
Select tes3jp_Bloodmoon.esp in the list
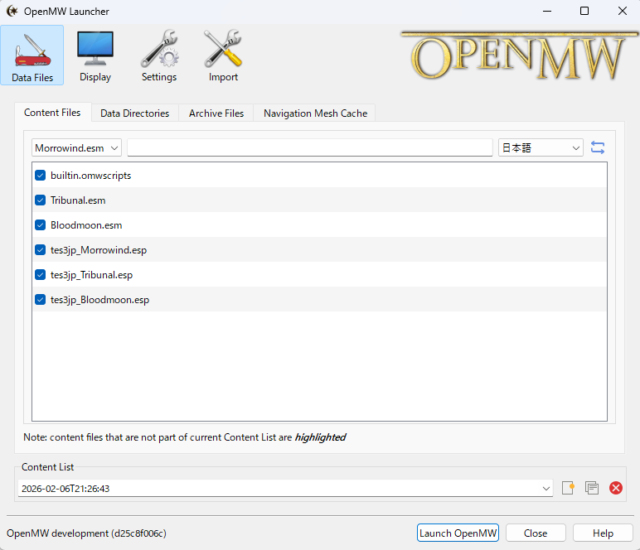coord(100,300)
